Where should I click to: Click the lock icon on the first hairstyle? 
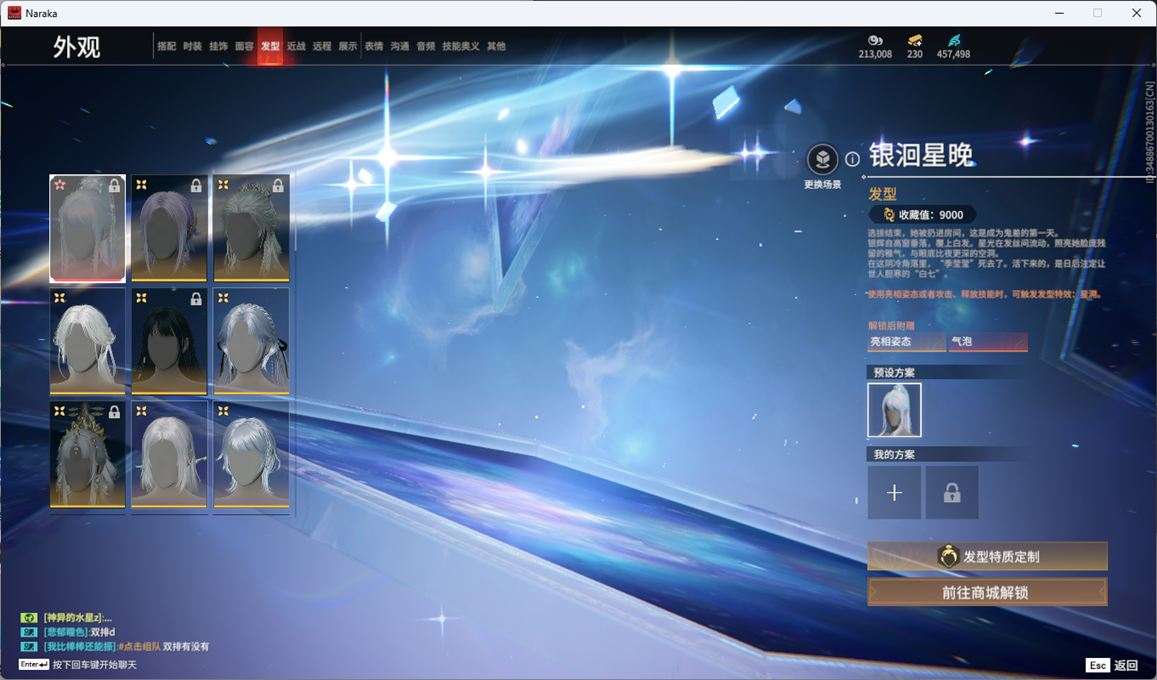tap(115, 185)
